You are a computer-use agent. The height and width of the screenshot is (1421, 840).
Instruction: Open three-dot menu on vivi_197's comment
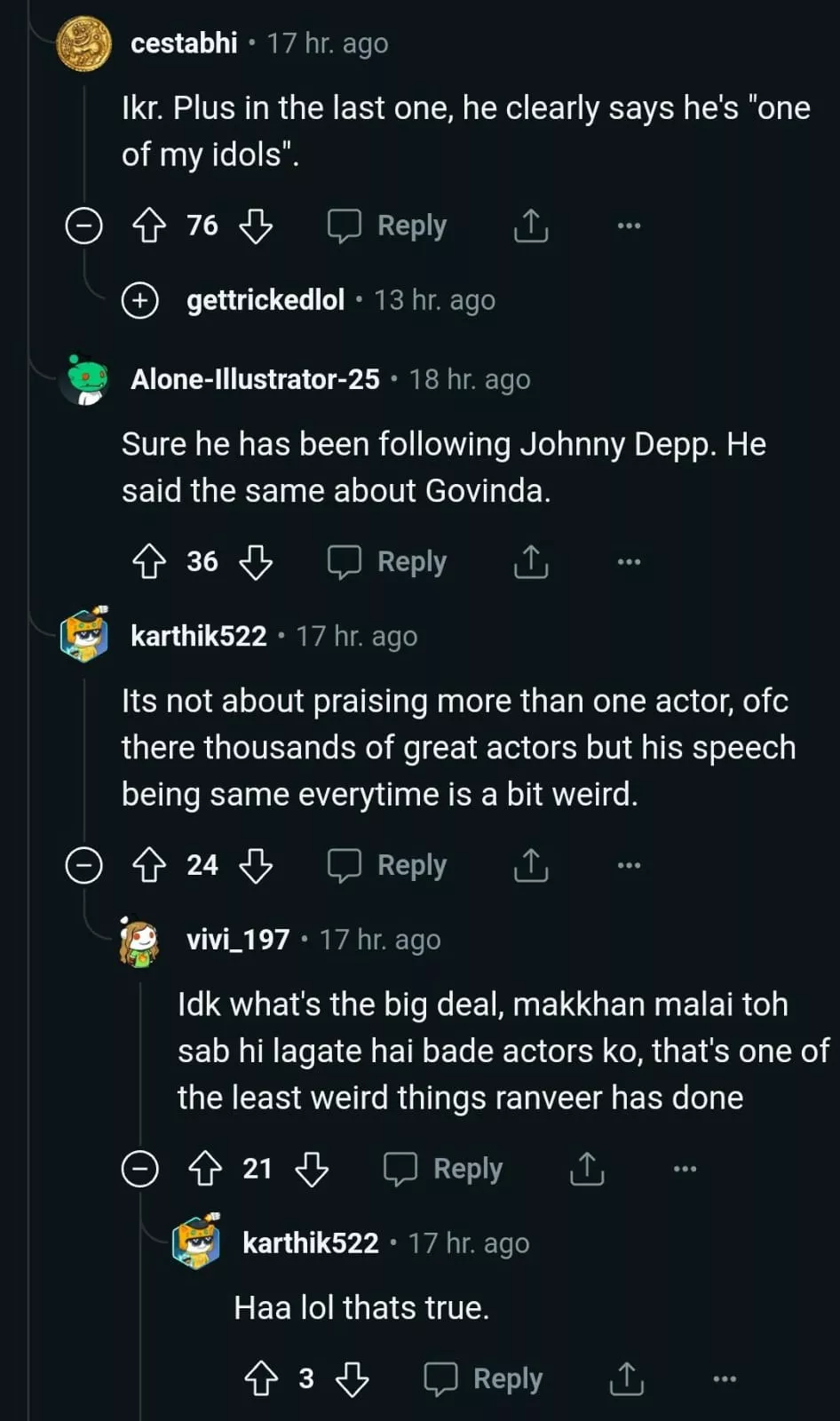[685, 1169]
